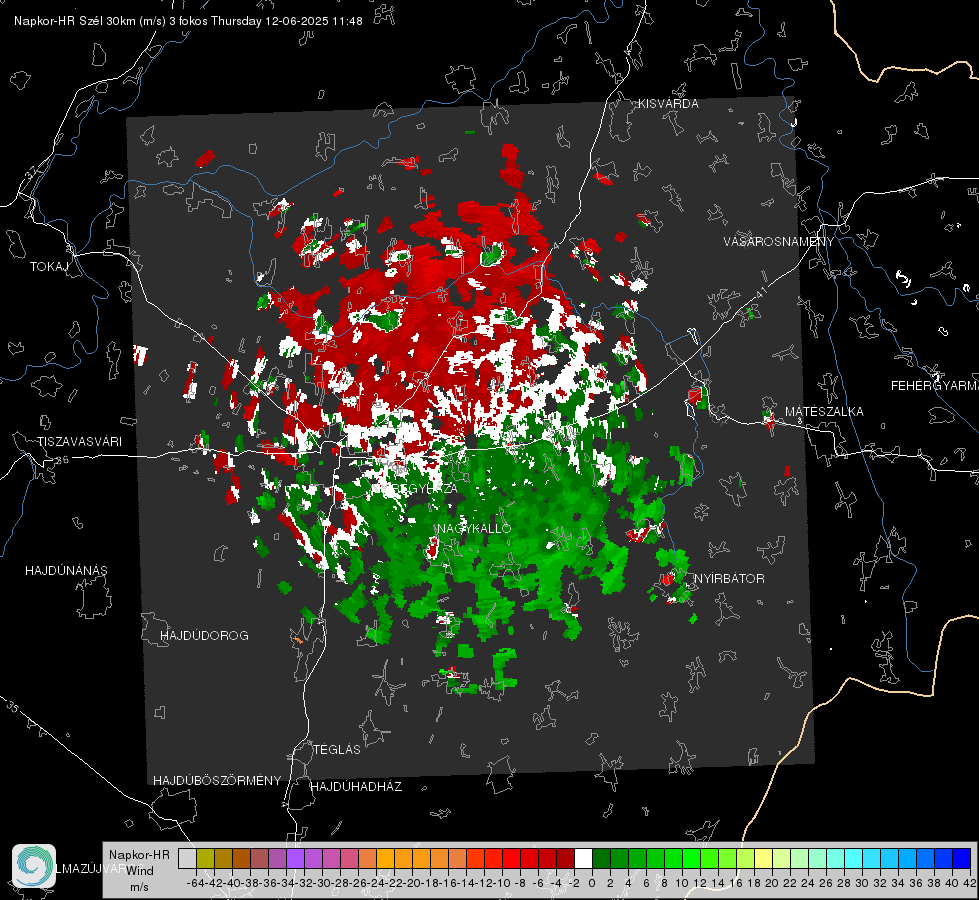Screen dimensions: 979x900
Task: Click the teal swirl logo icon
Action: pyautogui.click(x=34, y=866)
